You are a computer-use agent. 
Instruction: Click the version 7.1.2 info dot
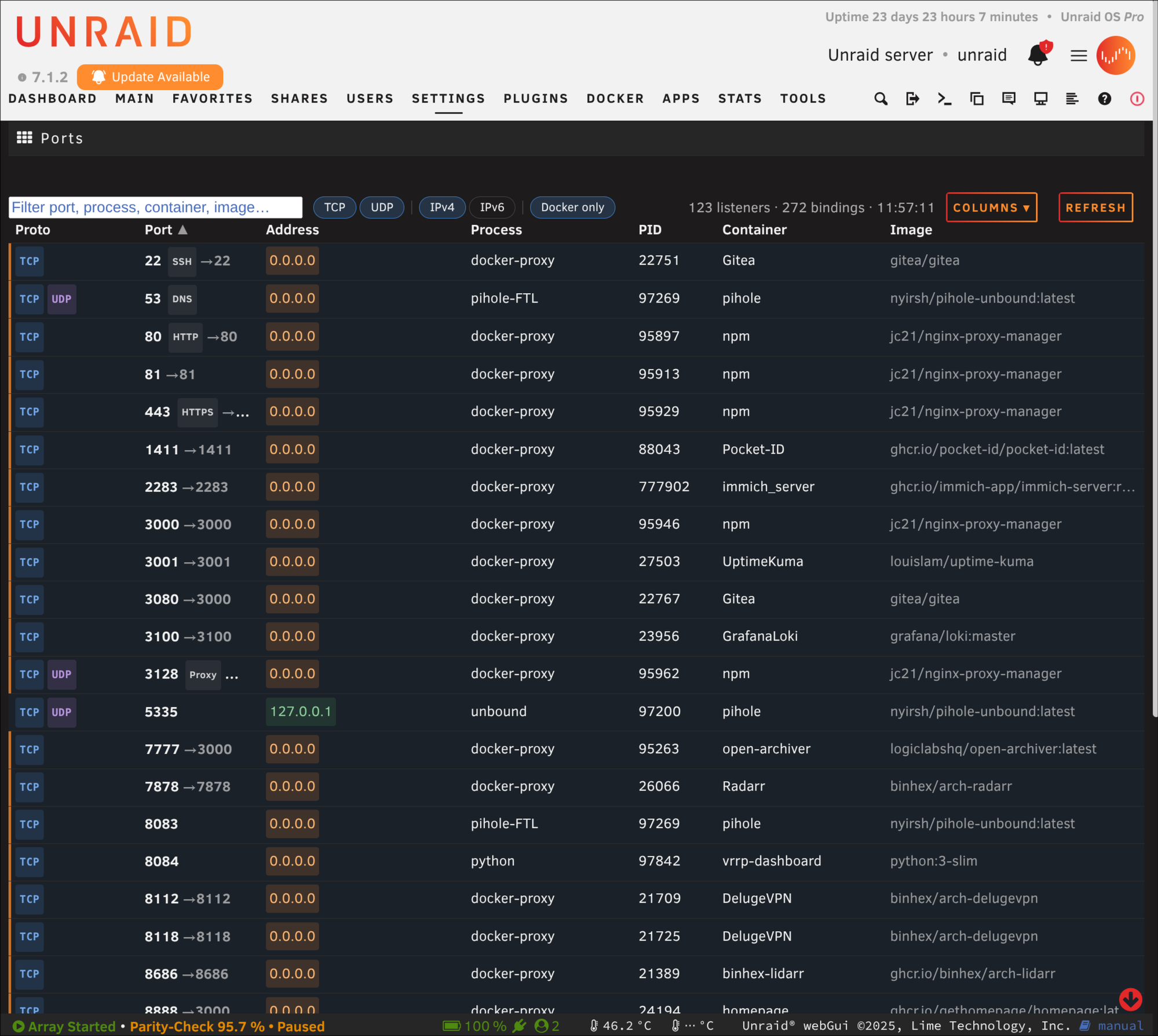tap(22, 77)
